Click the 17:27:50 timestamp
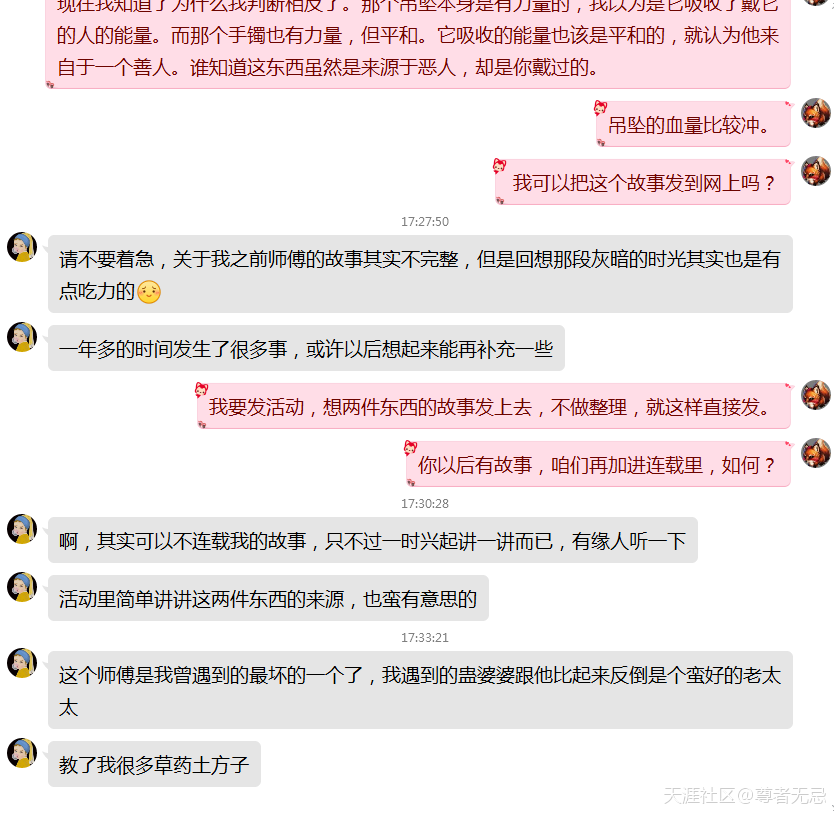This screenshot has width=834, height=815. pyautogui.click(x=424, y=221)
